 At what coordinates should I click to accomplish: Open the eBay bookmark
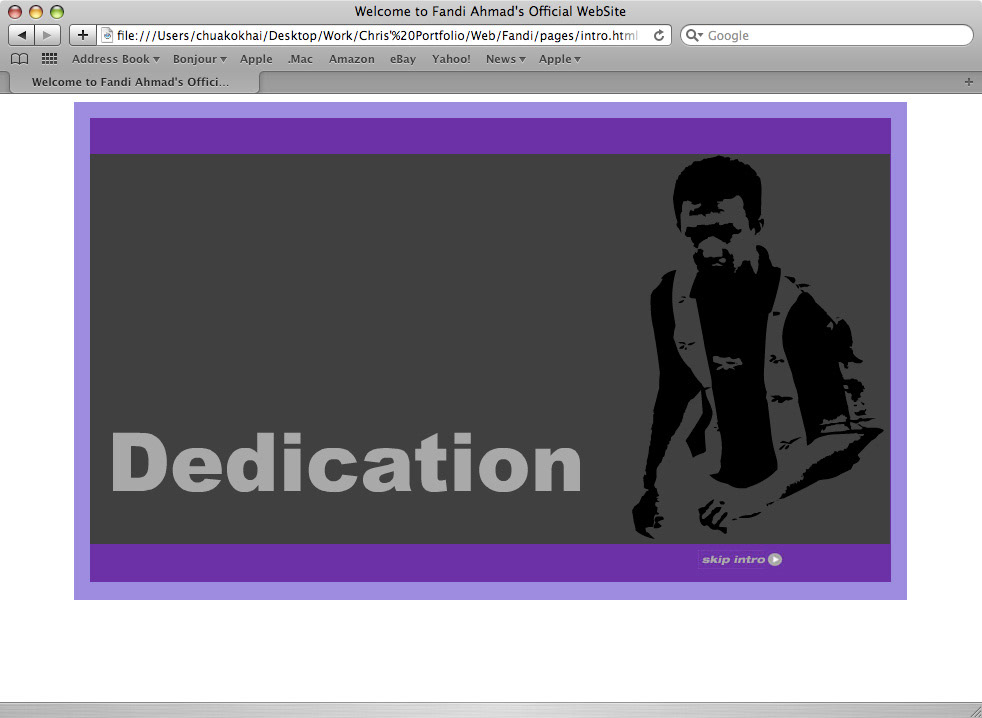click(403, 59)
